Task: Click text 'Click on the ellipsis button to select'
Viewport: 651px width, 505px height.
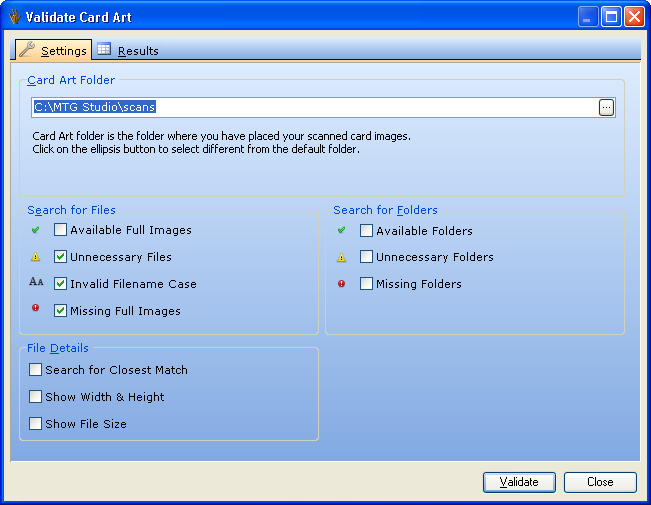Action: (116, 149)
